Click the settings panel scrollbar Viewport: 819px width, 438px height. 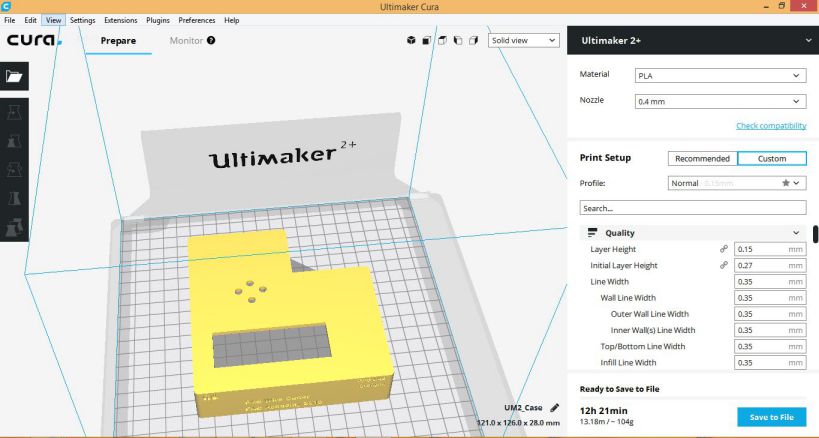pyautogui.click(x=815, y=234)
